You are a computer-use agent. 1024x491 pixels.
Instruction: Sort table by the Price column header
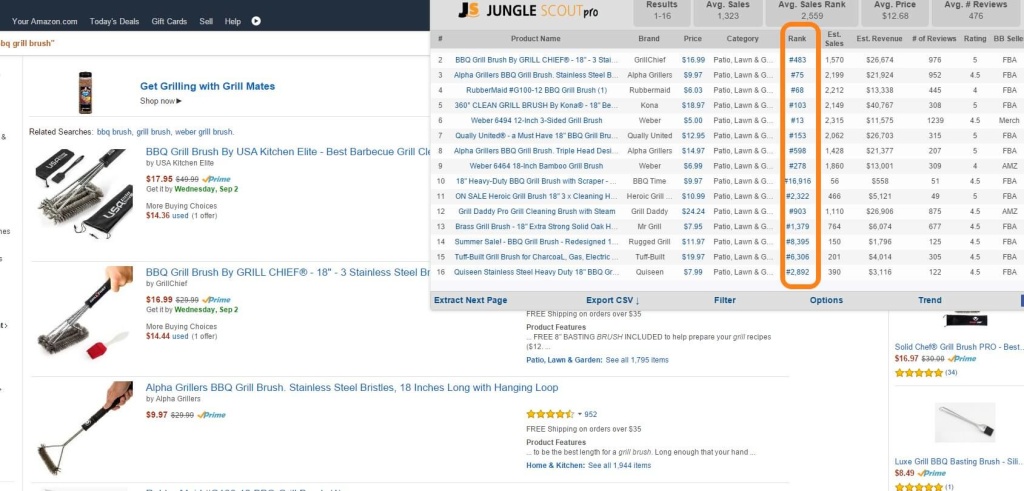[x=692, y=39]
